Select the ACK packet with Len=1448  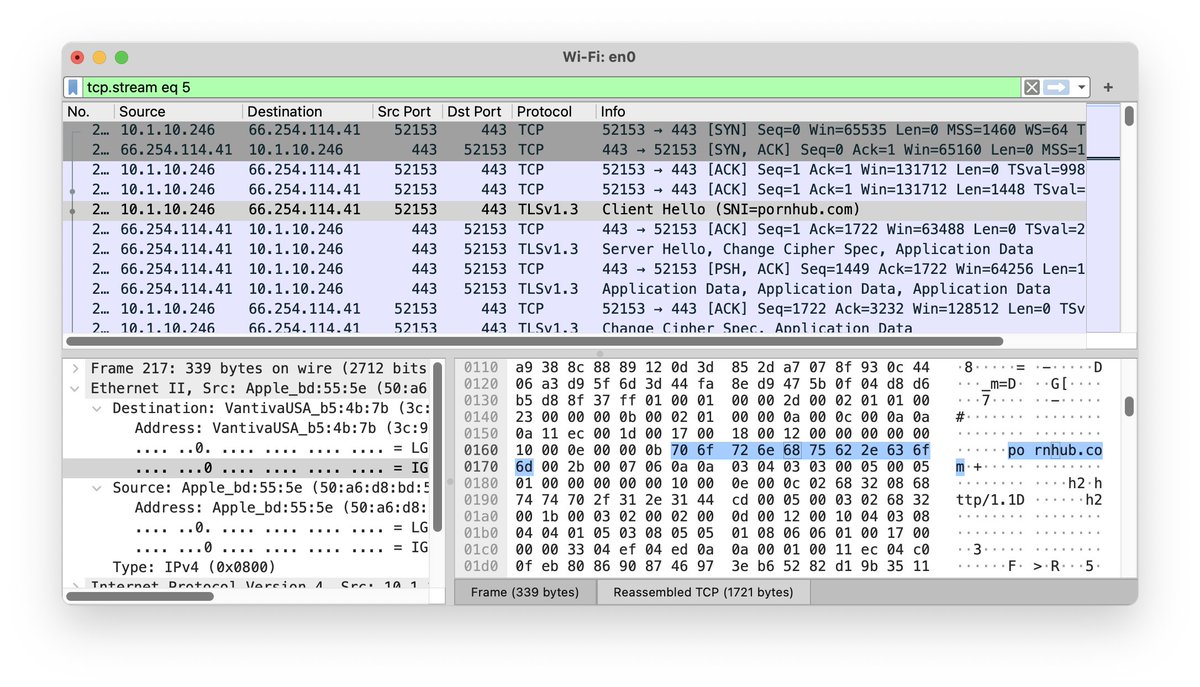(x=575, y=190)
